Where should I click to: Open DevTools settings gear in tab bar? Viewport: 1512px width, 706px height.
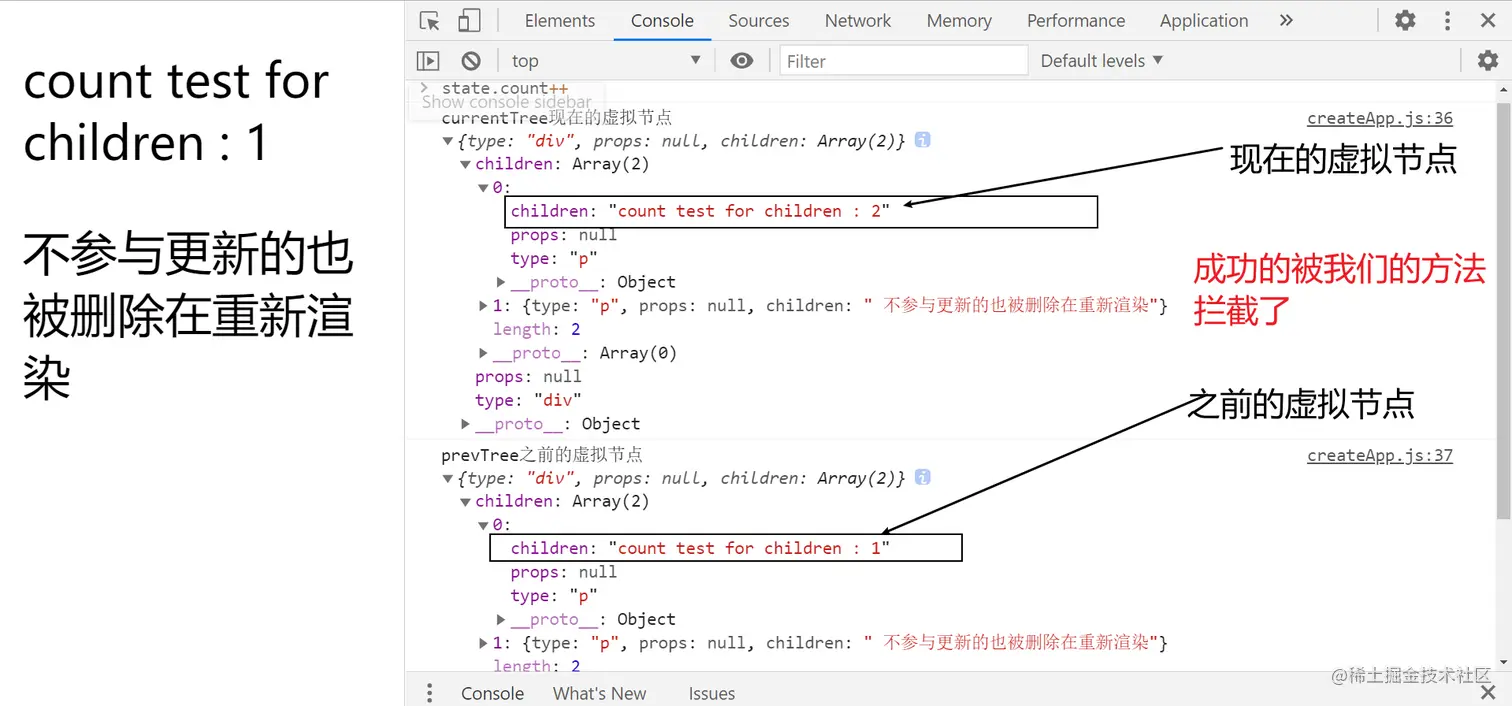[1405, 20]
